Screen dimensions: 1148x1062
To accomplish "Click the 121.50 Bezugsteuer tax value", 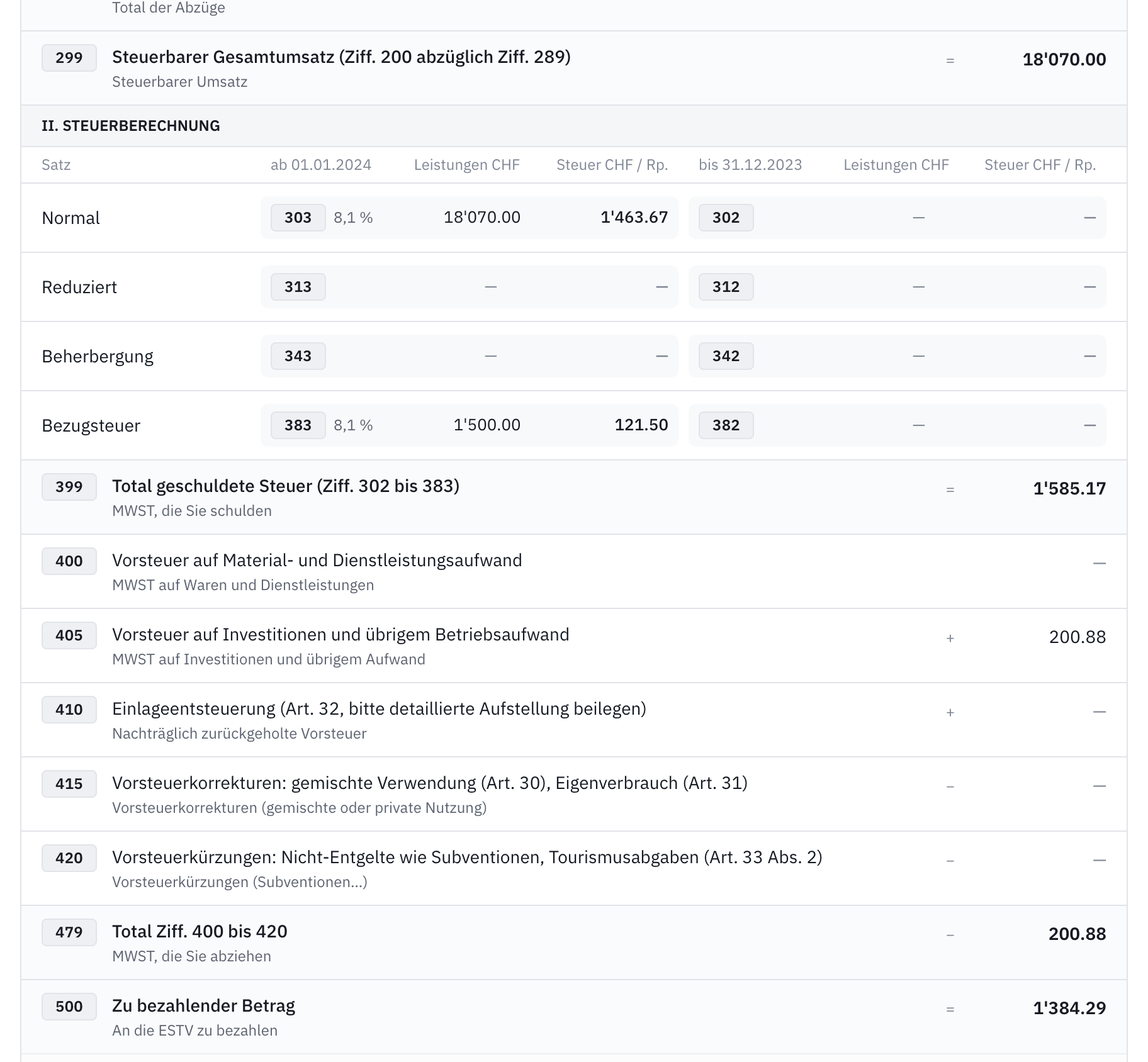I will point(641,425).
